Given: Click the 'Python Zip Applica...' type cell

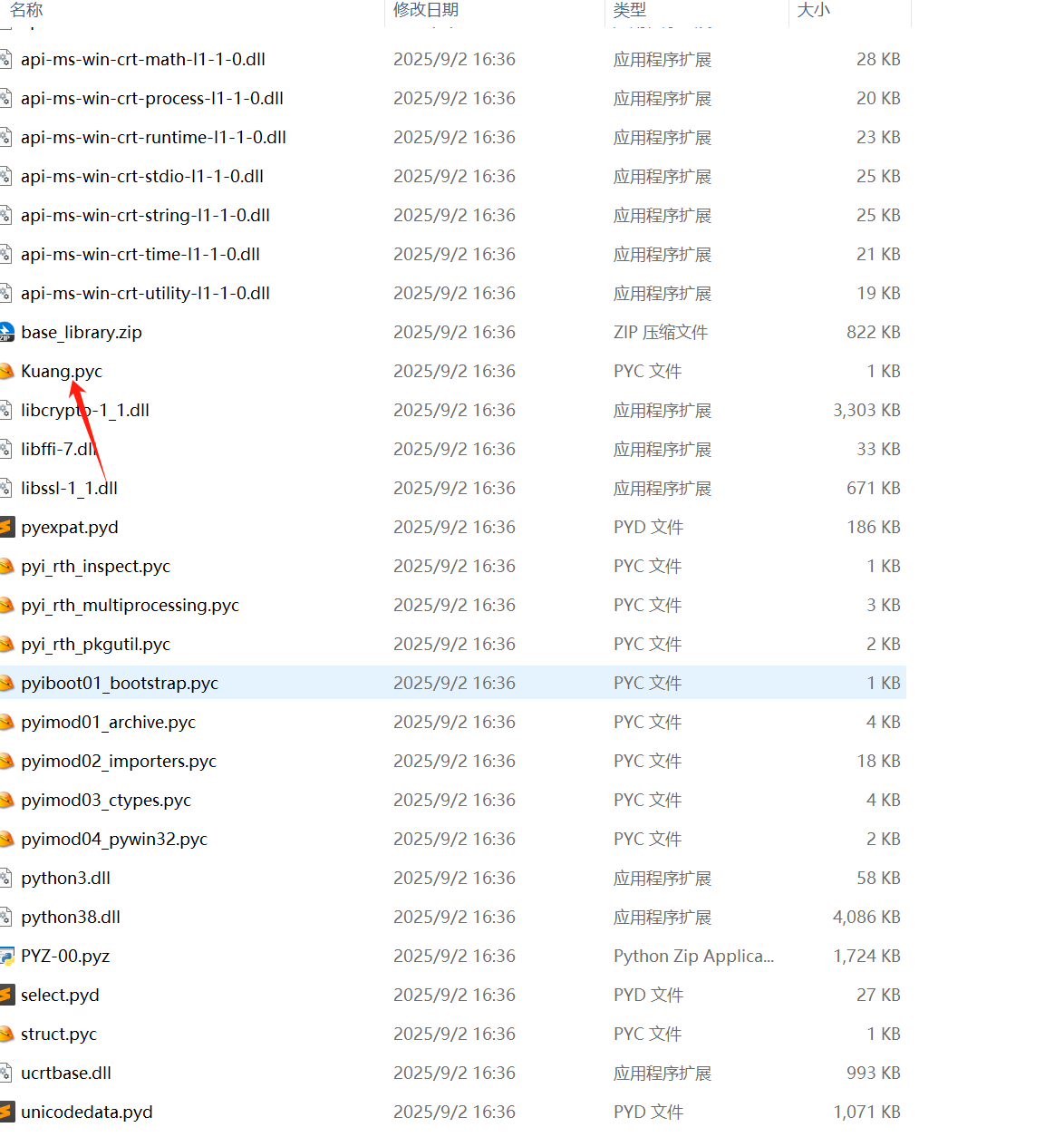Looking at the screenshot, I should (x=693, y=957).
